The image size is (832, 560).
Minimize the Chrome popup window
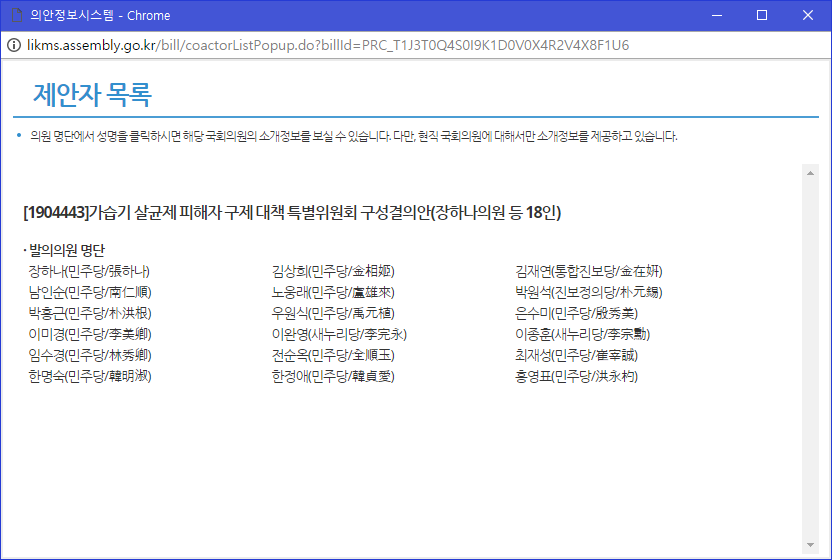coord(717,15)
